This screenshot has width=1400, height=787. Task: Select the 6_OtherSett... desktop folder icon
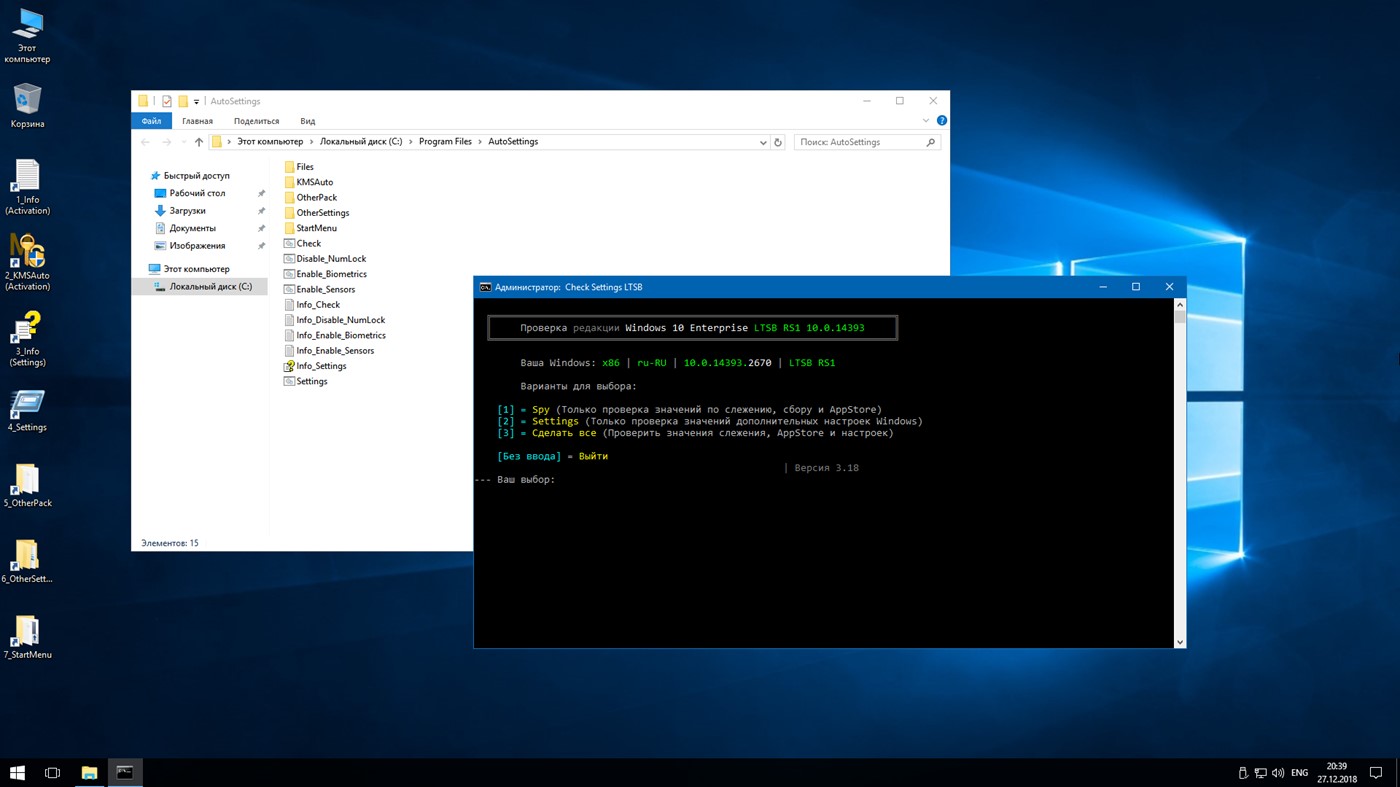pyautogui.click(x=27, y=562)
